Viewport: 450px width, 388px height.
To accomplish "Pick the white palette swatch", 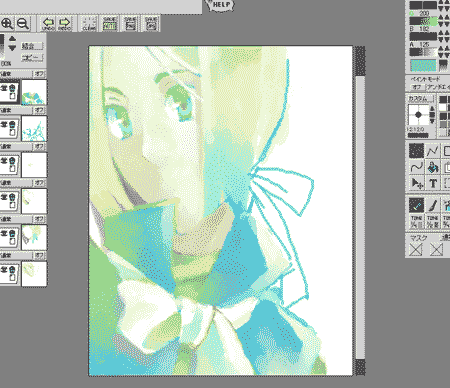I will coord(443,107).
